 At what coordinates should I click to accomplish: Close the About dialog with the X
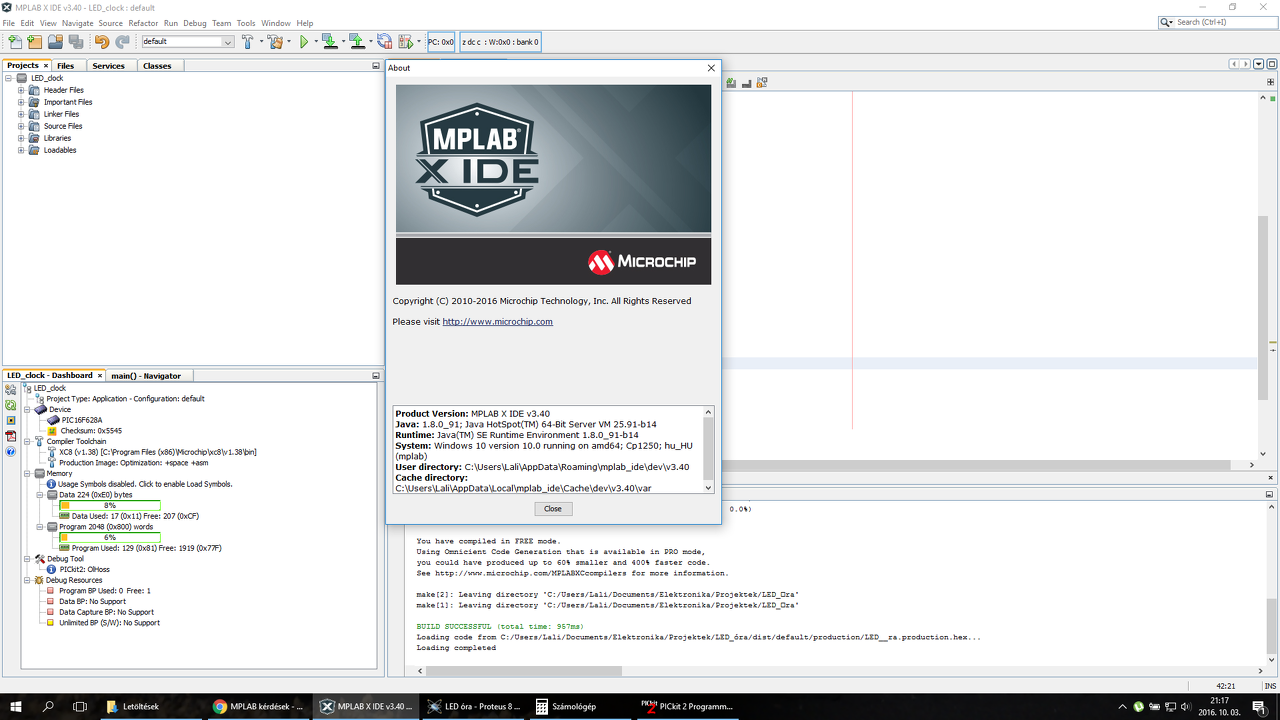(x=711, y=68)
